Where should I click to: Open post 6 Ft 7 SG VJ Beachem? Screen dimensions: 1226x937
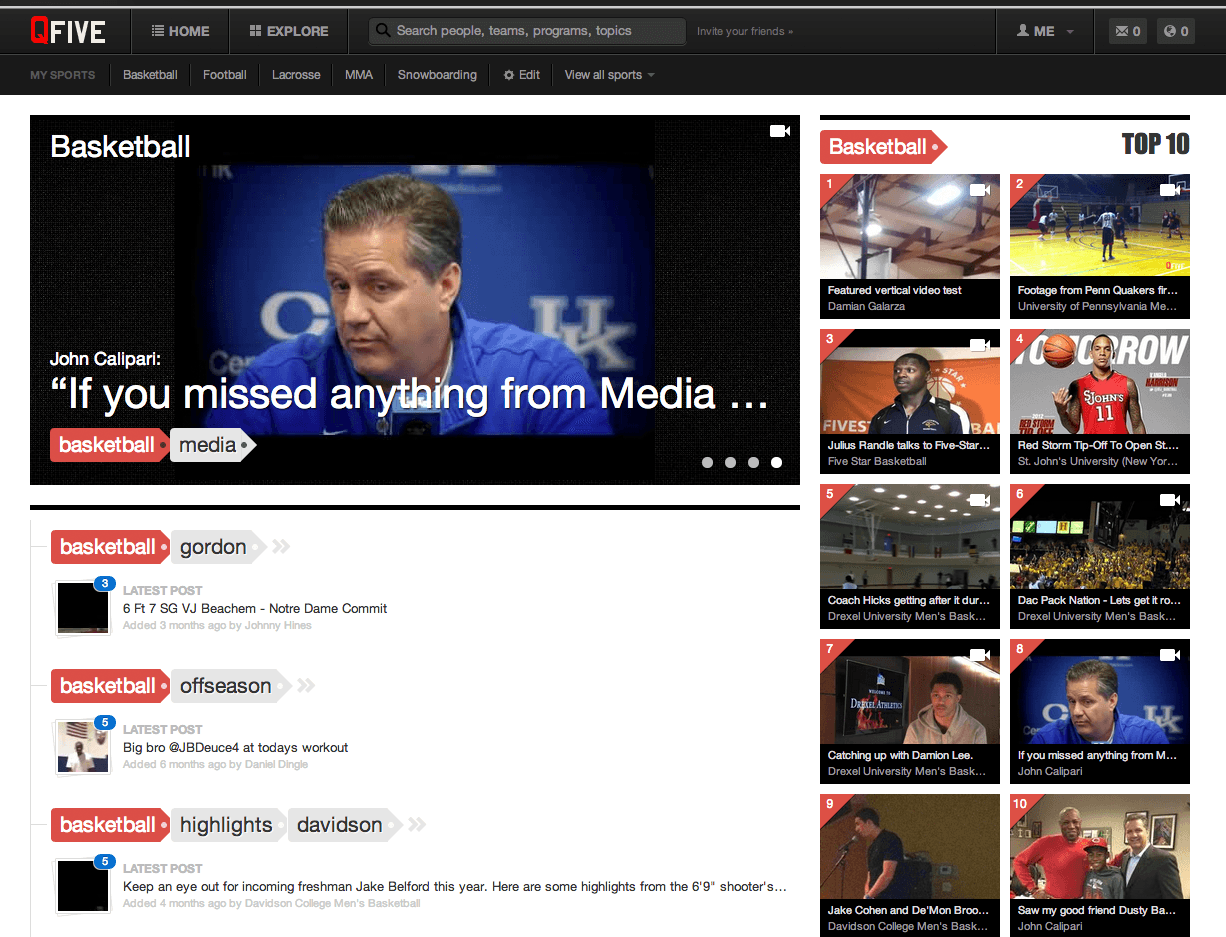(254, 608)
